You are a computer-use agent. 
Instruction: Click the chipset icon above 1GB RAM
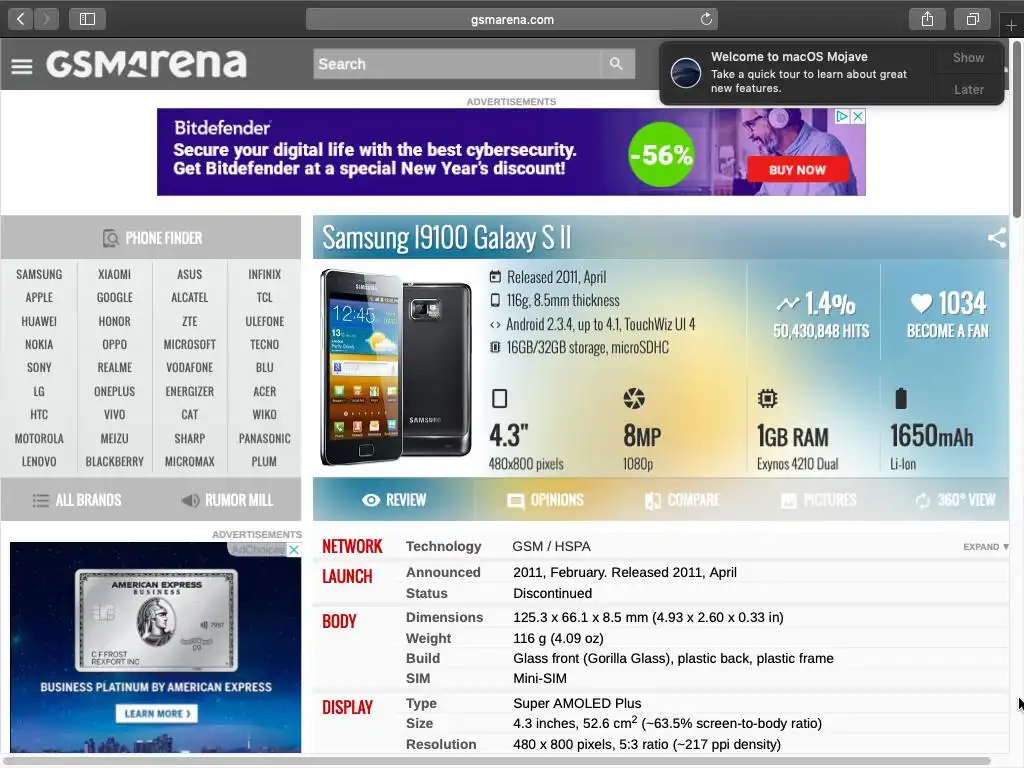point(767,398)
